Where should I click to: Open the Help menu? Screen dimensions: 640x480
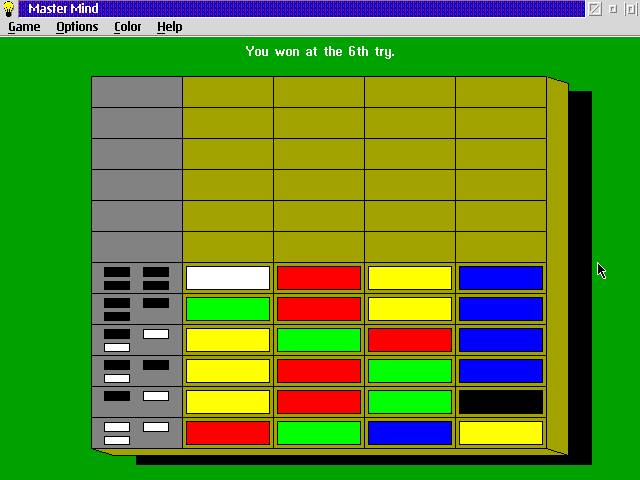170,27
